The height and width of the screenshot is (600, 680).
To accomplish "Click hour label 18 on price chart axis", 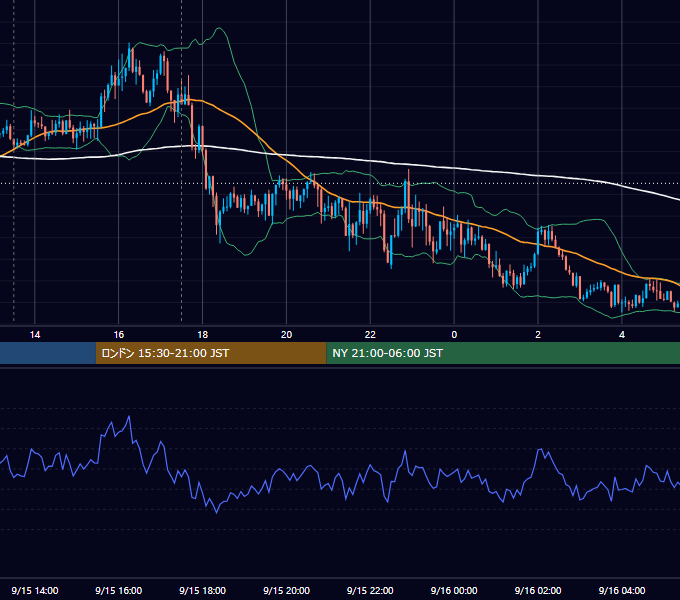I will [203, 335].
